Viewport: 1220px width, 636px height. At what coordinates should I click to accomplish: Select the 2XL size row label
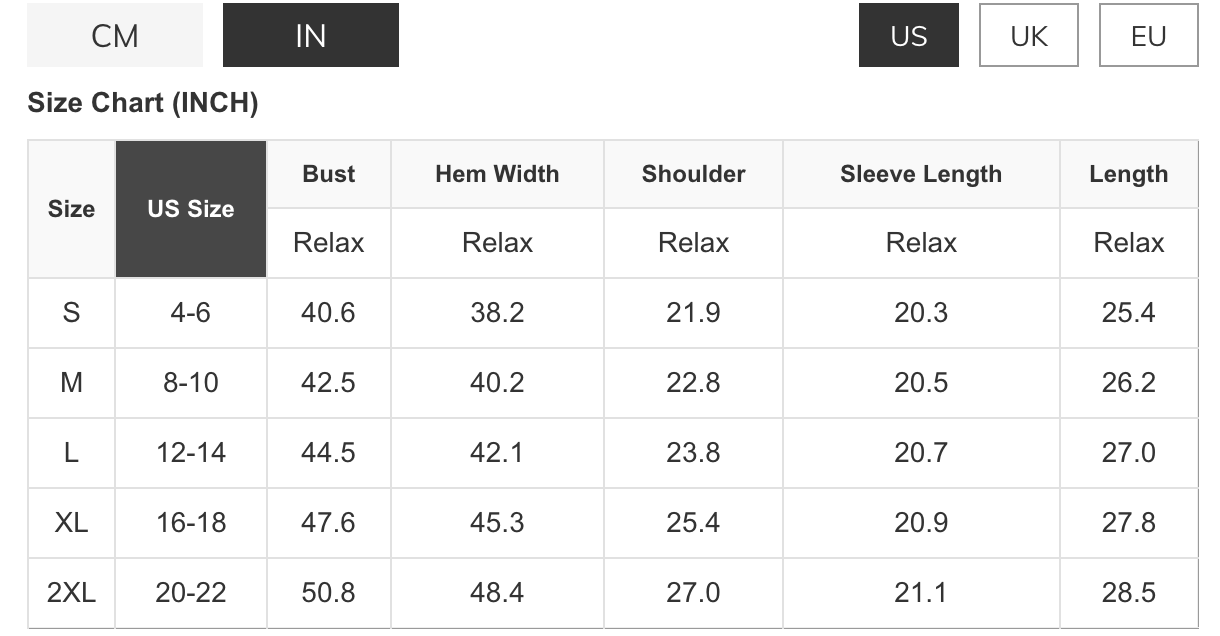(x=71, y=593)
